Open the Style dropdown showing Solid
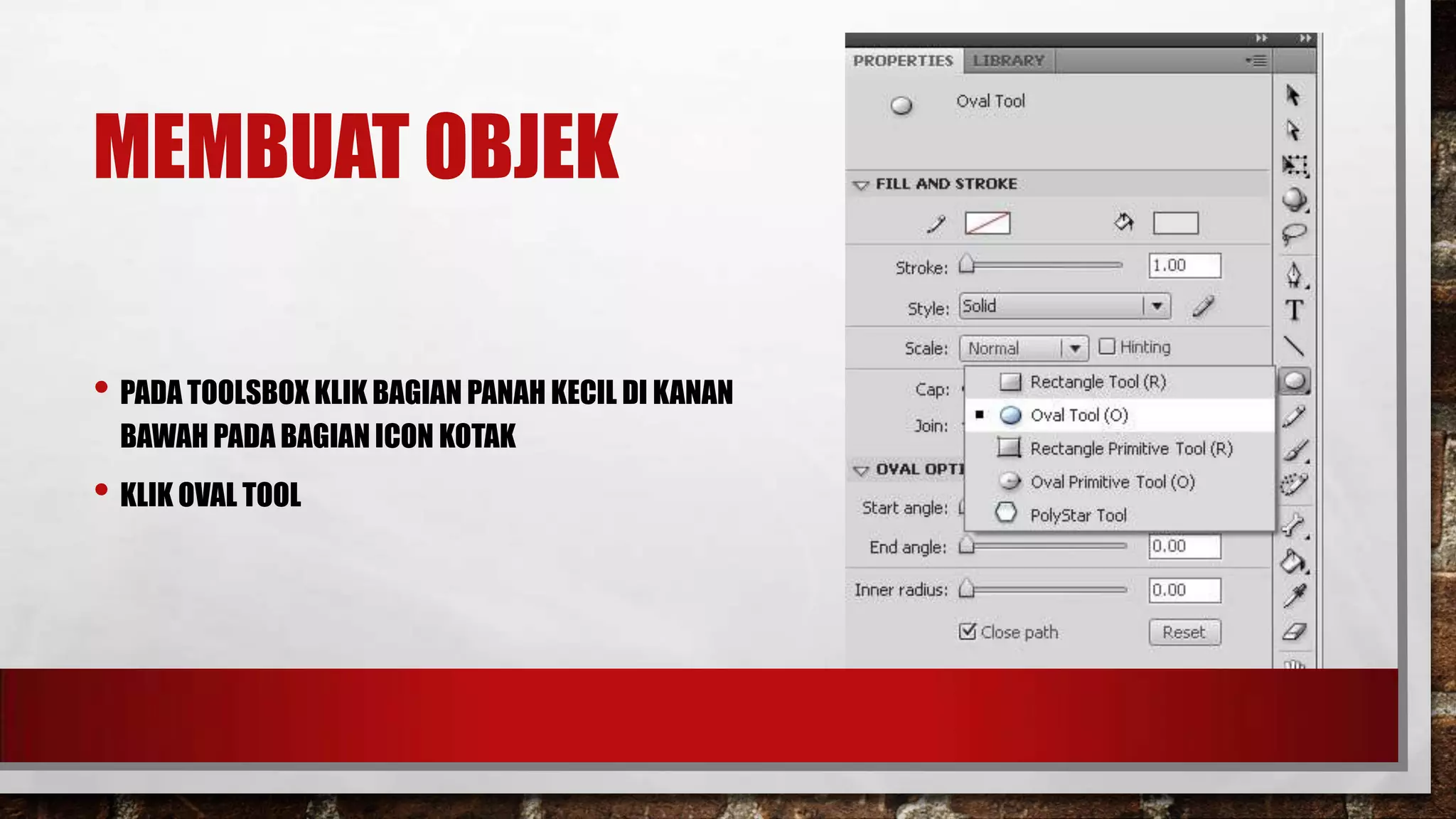Image resolution: width=1456 pixels, height=819 pixels. 1065,306
